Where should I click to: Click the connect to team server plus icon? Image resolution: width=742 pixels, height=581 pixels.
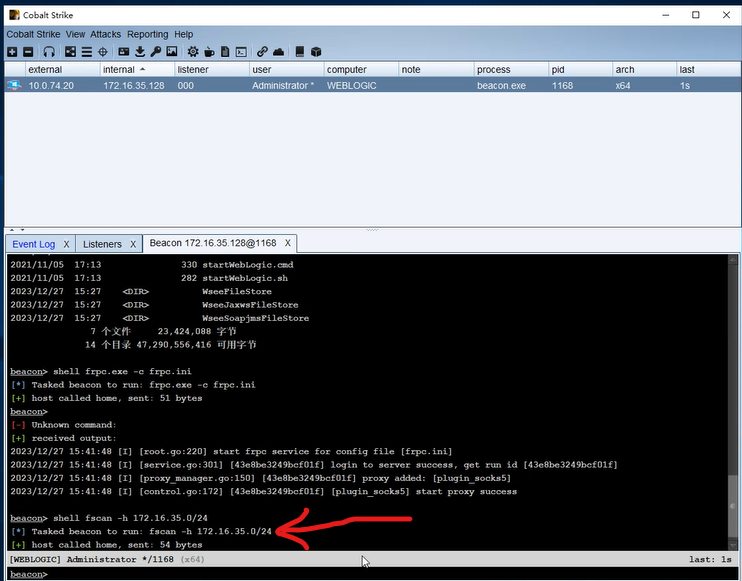point(12,52)
